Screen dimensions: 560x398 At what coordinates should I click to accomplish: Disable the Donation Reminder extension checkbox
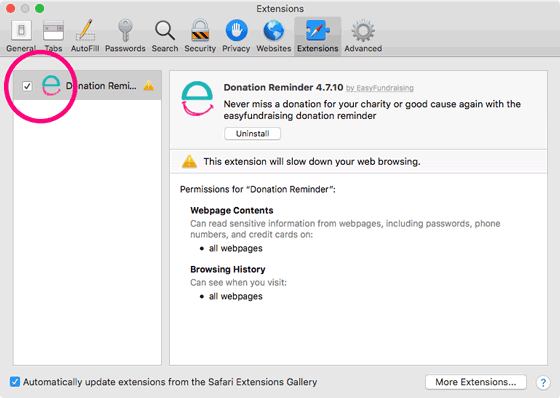click(x=27, y=86)
